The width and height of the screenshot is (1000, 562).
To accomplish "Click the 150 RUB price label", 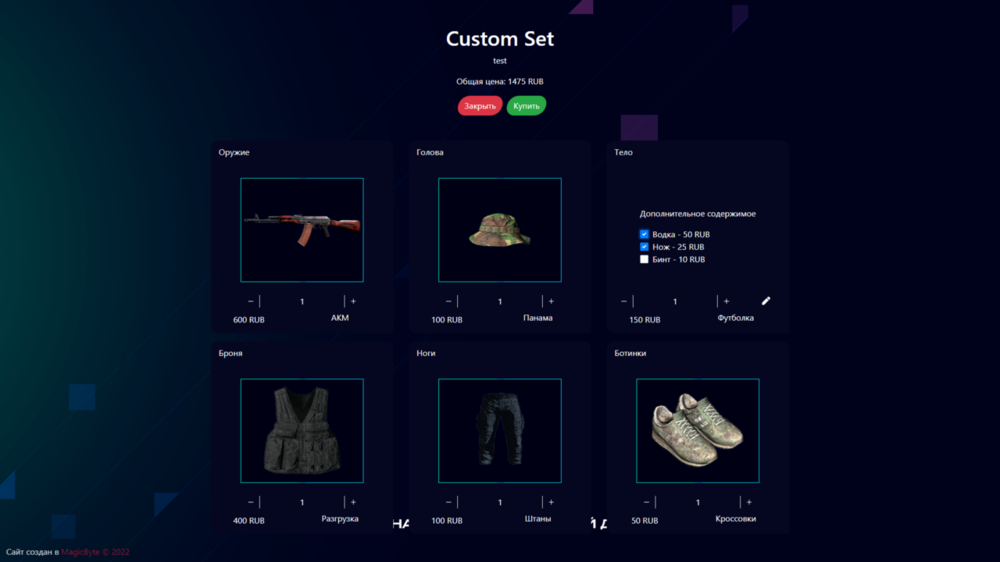I will [x=645, y=320].
